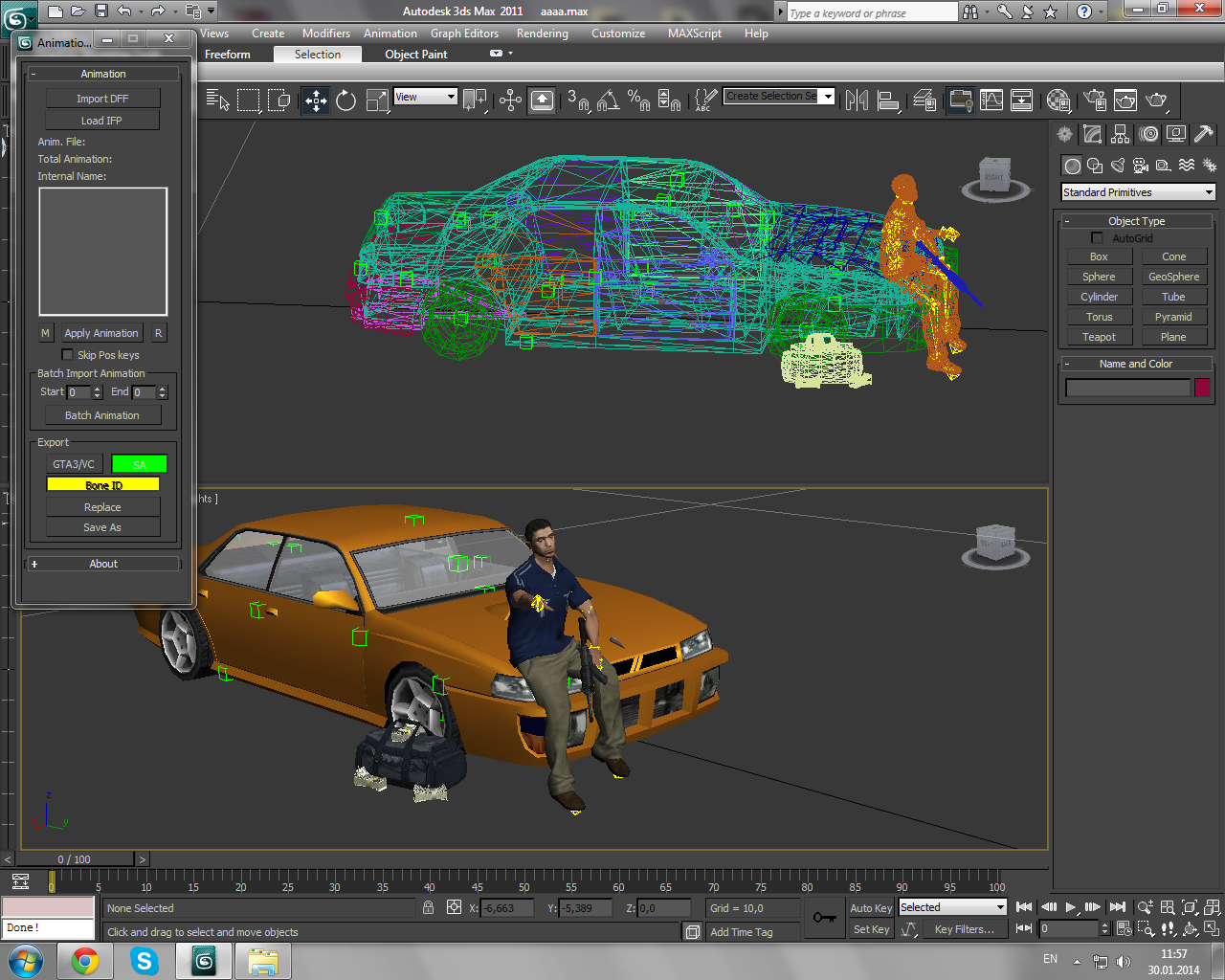The width and height of the screenshot is (1225, 980).
Task: Switch to the Object Paint tab
Action: (415, 55)
